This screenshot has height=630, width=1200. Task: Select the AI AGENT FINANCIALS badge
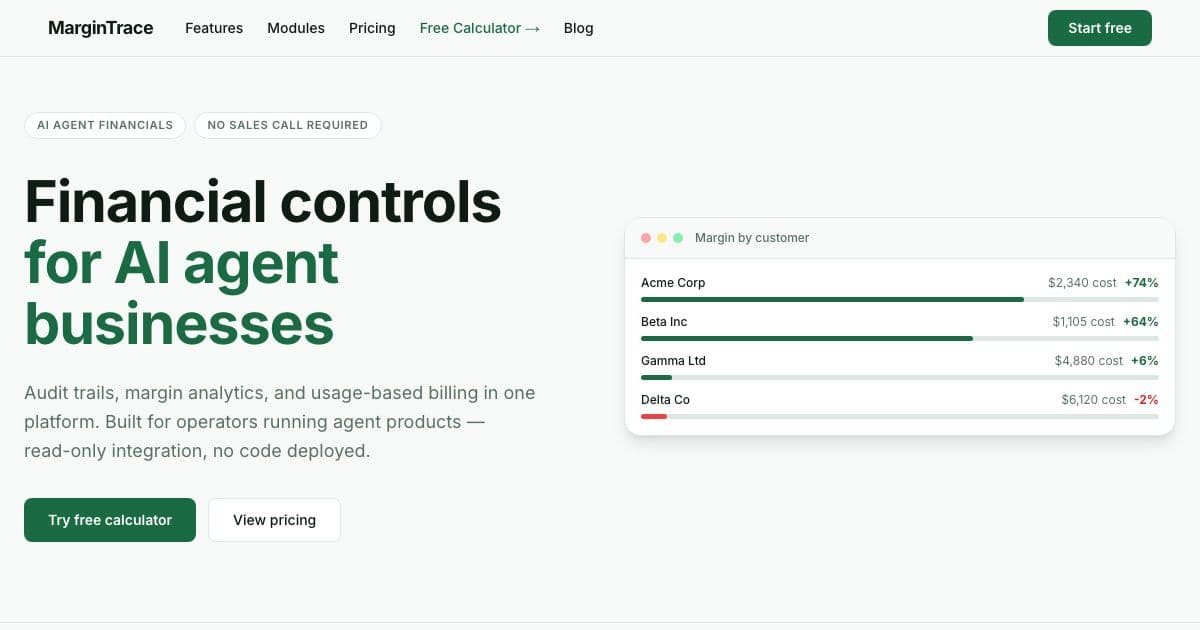(x=105, y=125)
